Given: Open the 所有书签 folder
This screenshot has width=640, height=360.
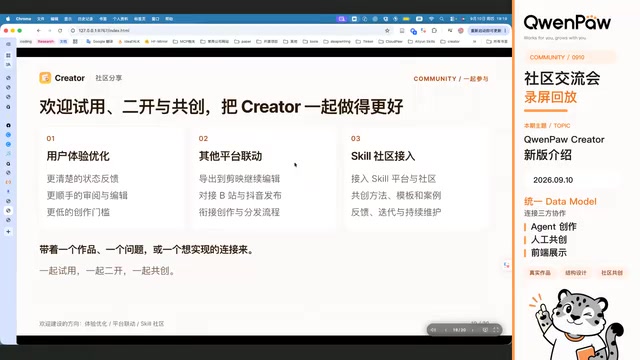Looking at the screenshot, I should [497, 42].
